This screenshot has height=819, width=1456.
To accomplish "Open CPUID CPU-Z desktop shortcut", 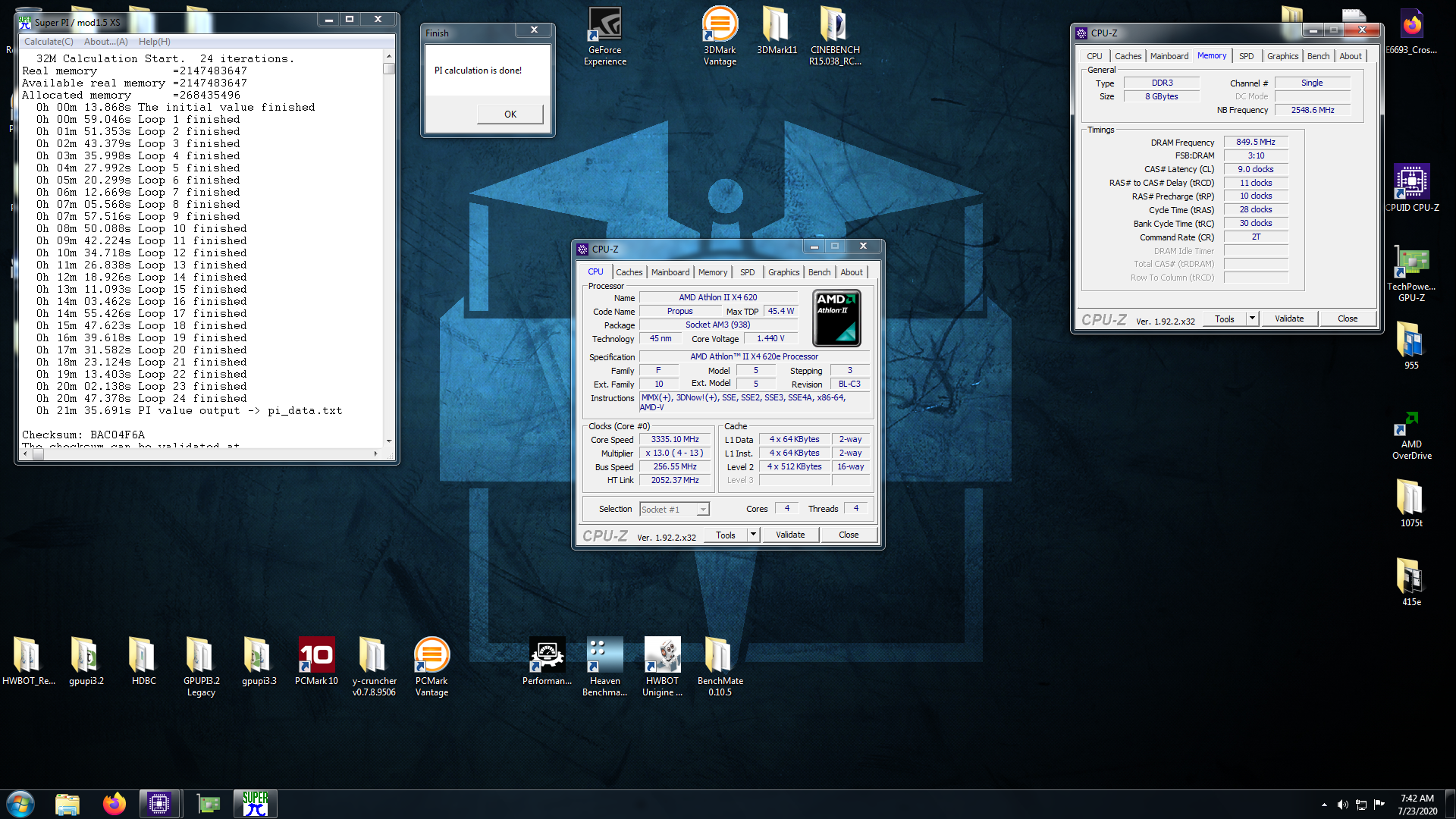I will [1412, 188].
